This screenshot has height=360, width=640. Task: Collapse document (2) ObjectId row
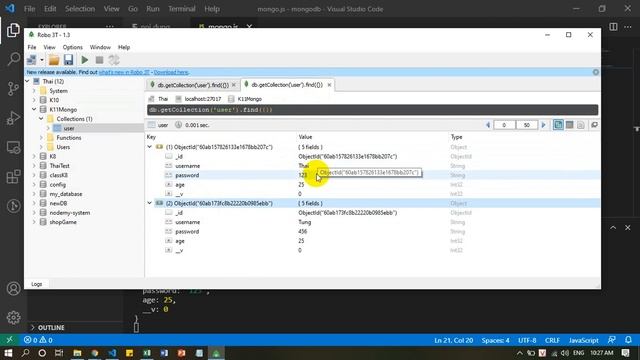[150, 203]
